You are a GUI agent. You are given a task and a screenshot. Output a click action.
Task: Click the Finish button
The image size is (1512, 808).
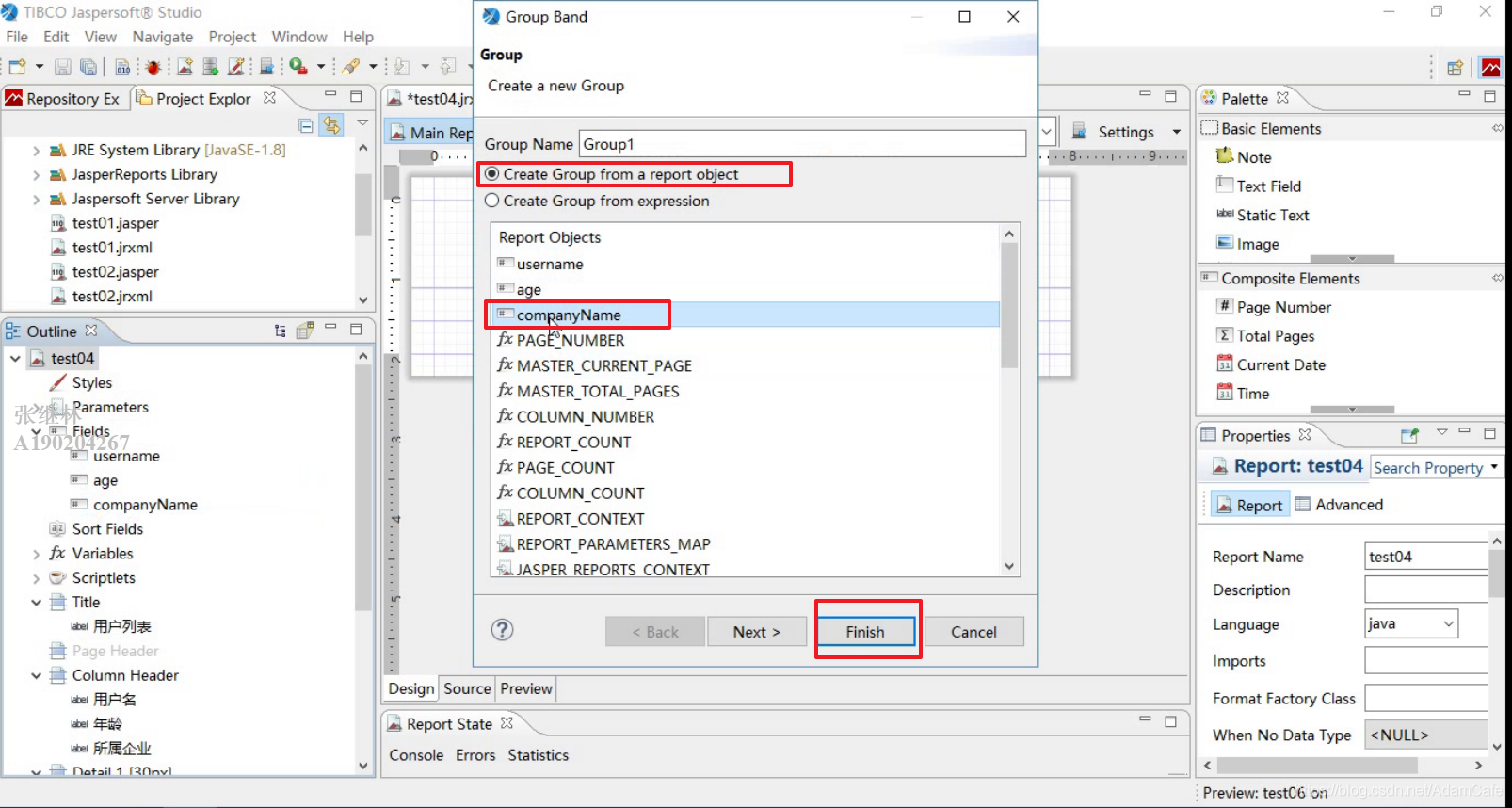click(865, 632)
